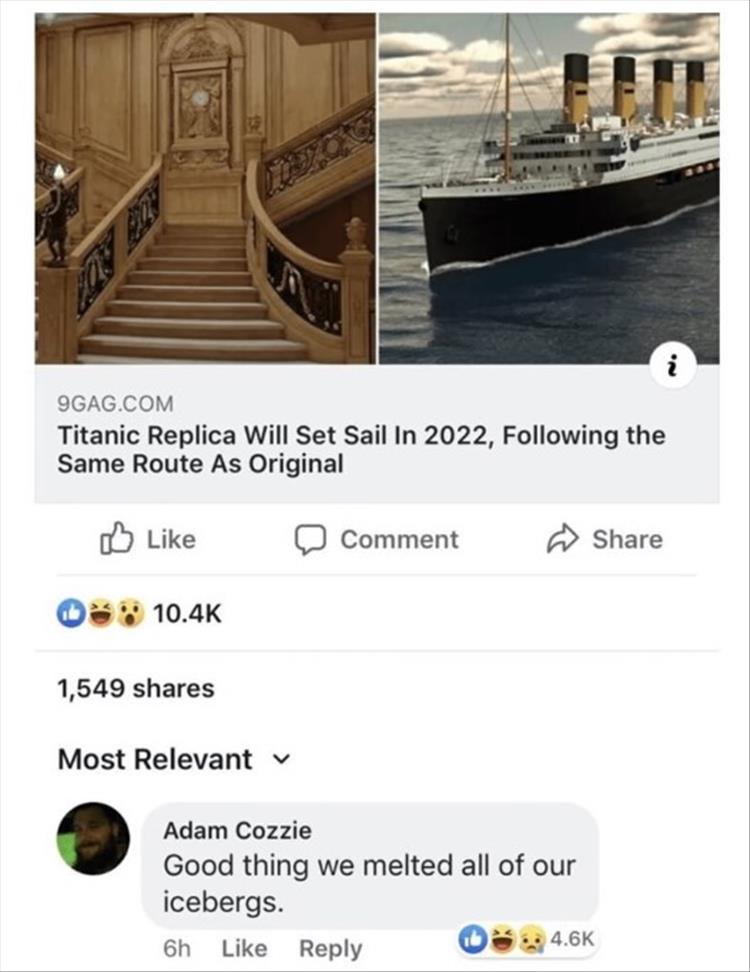View the 1,549 shares list
The height and width of the screenshot is (972, 750).
(x=136, y=688)
